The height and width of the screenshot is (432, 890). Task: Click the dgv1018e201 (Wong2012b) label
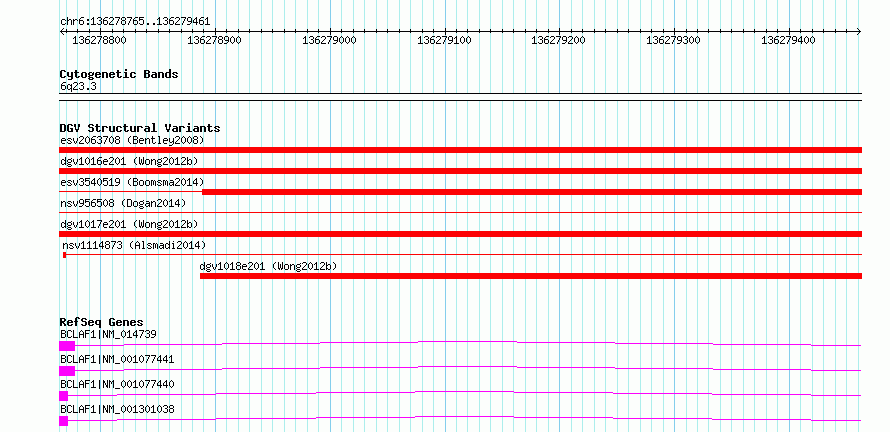pos(268,266)
